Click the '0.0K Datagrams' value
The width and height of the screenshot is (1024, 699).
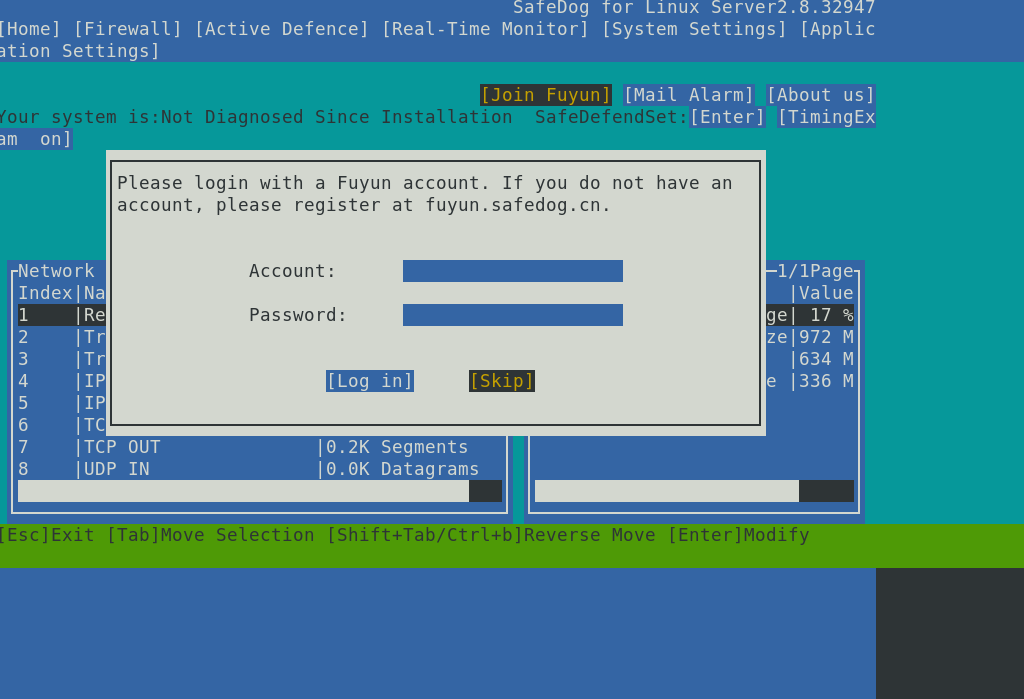pyautogui.click(x=402, y=469)
